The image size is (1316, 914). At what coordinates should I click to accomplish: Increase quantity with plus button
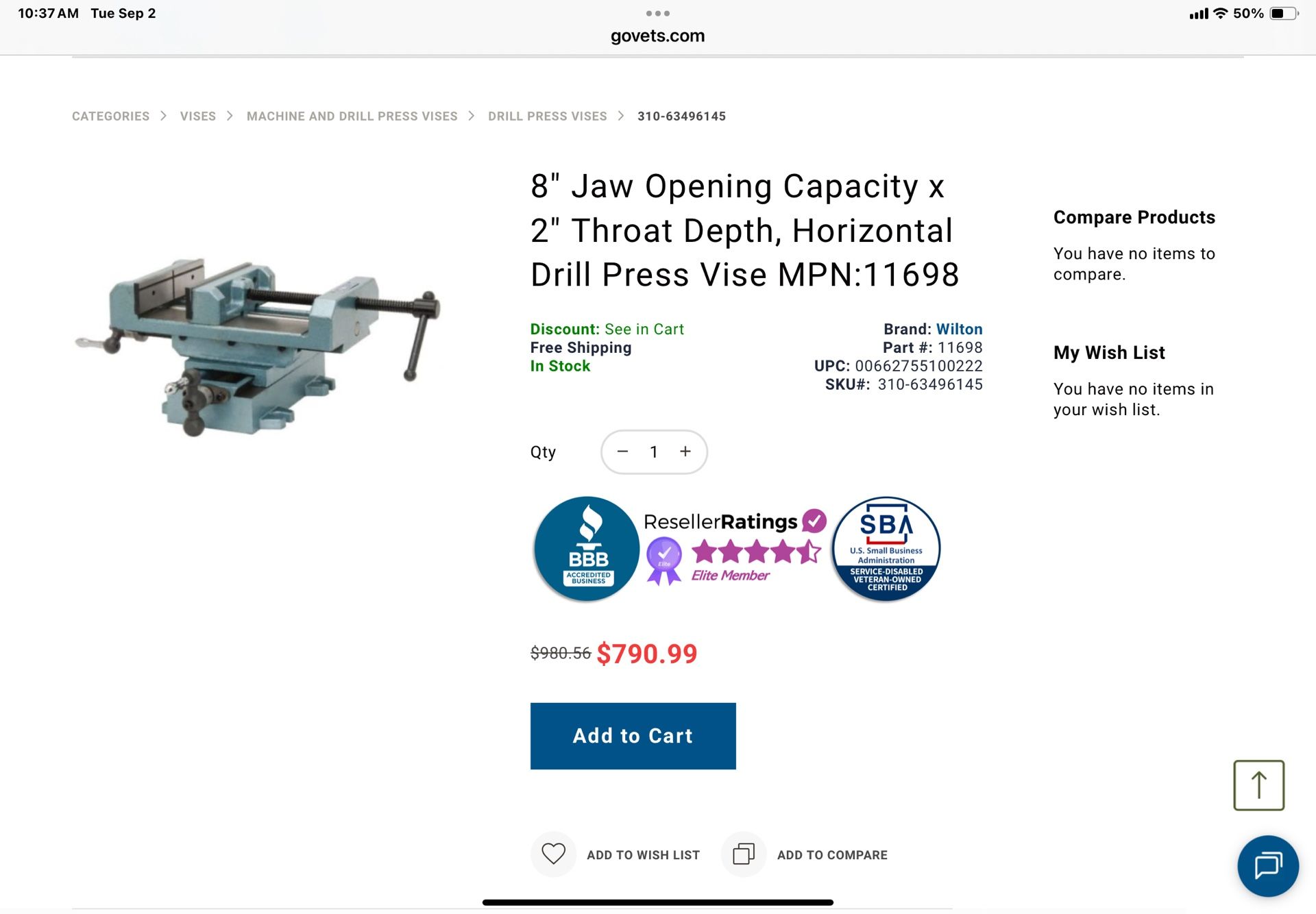[x=685, y=452]
